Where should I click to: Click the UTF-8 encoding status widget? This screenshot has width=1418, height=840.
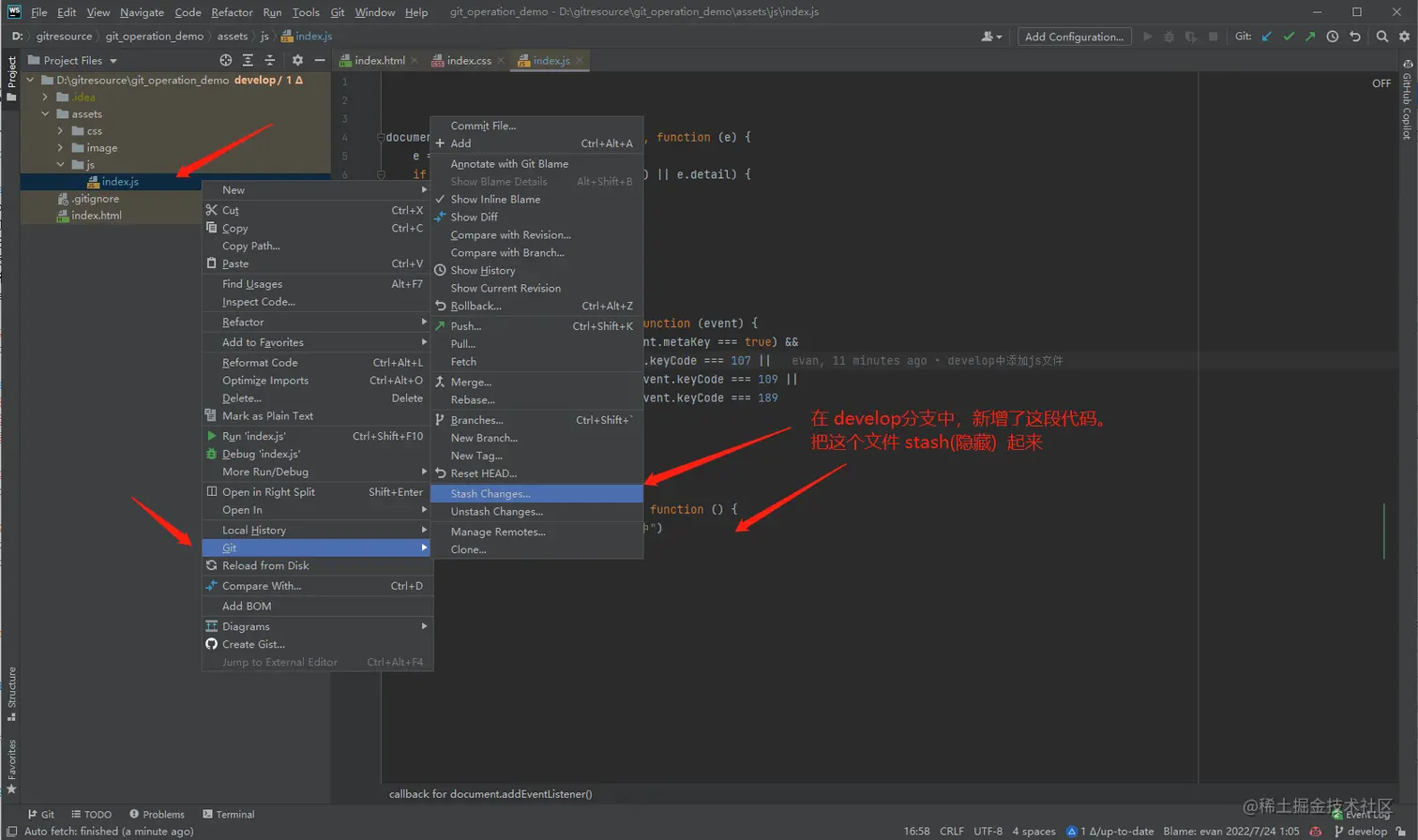coord(988,831)
